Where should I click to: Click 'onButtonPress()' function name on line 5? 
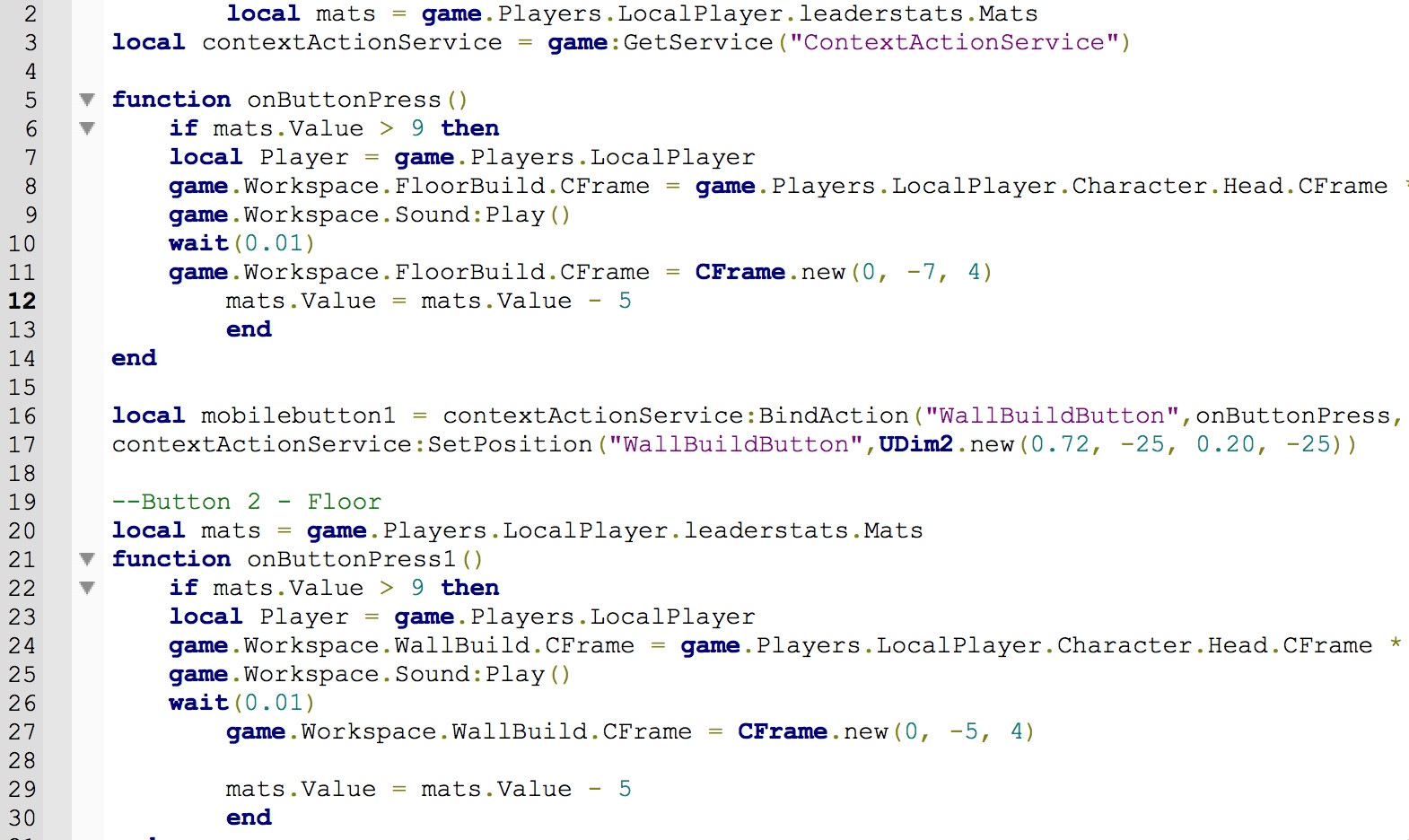click(357, 100)
